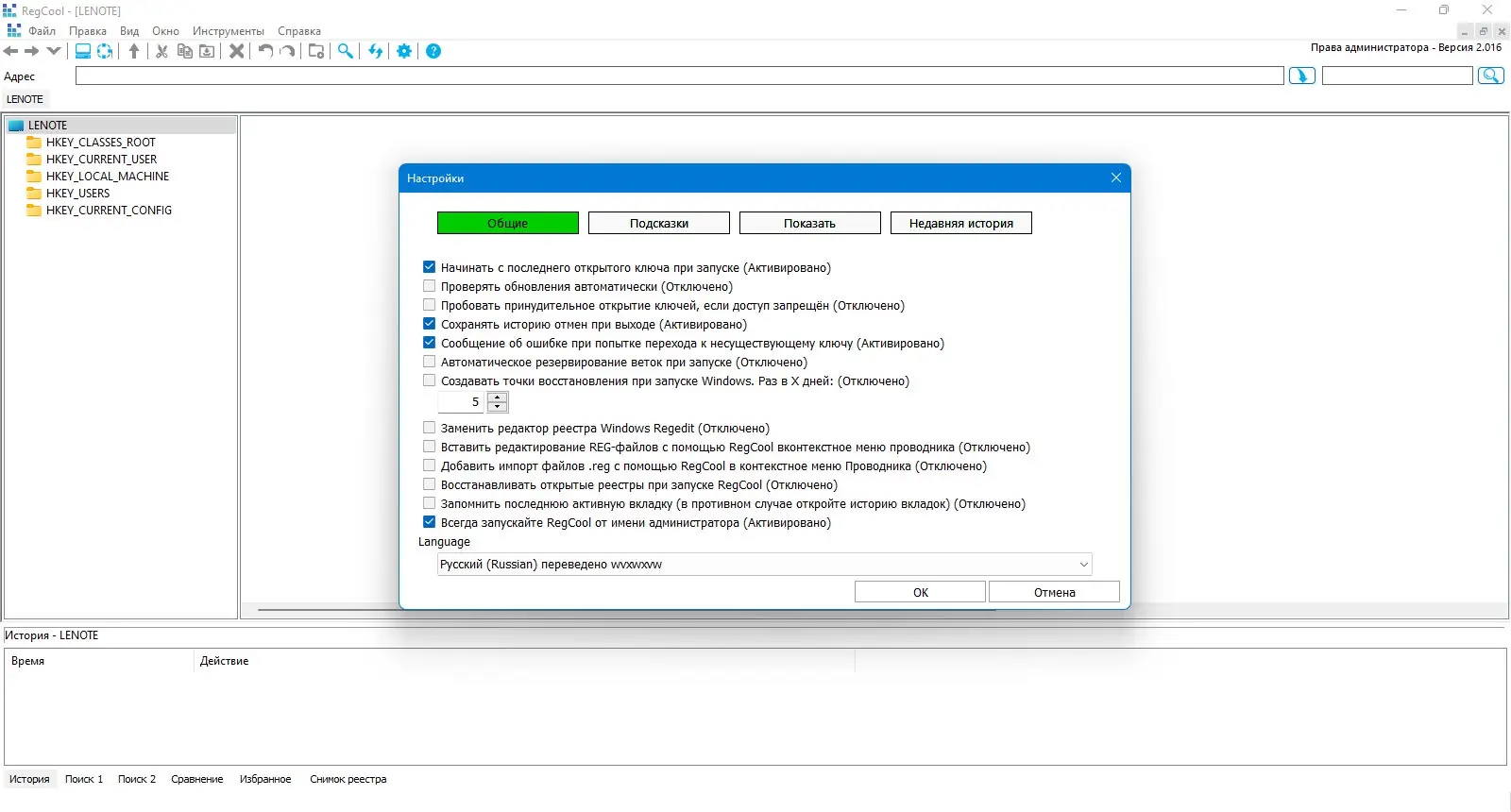Switch to the Недавняя история settings tab
Image resolution: width=1511 pixels, height=812 pixels.
coord(961,223)
